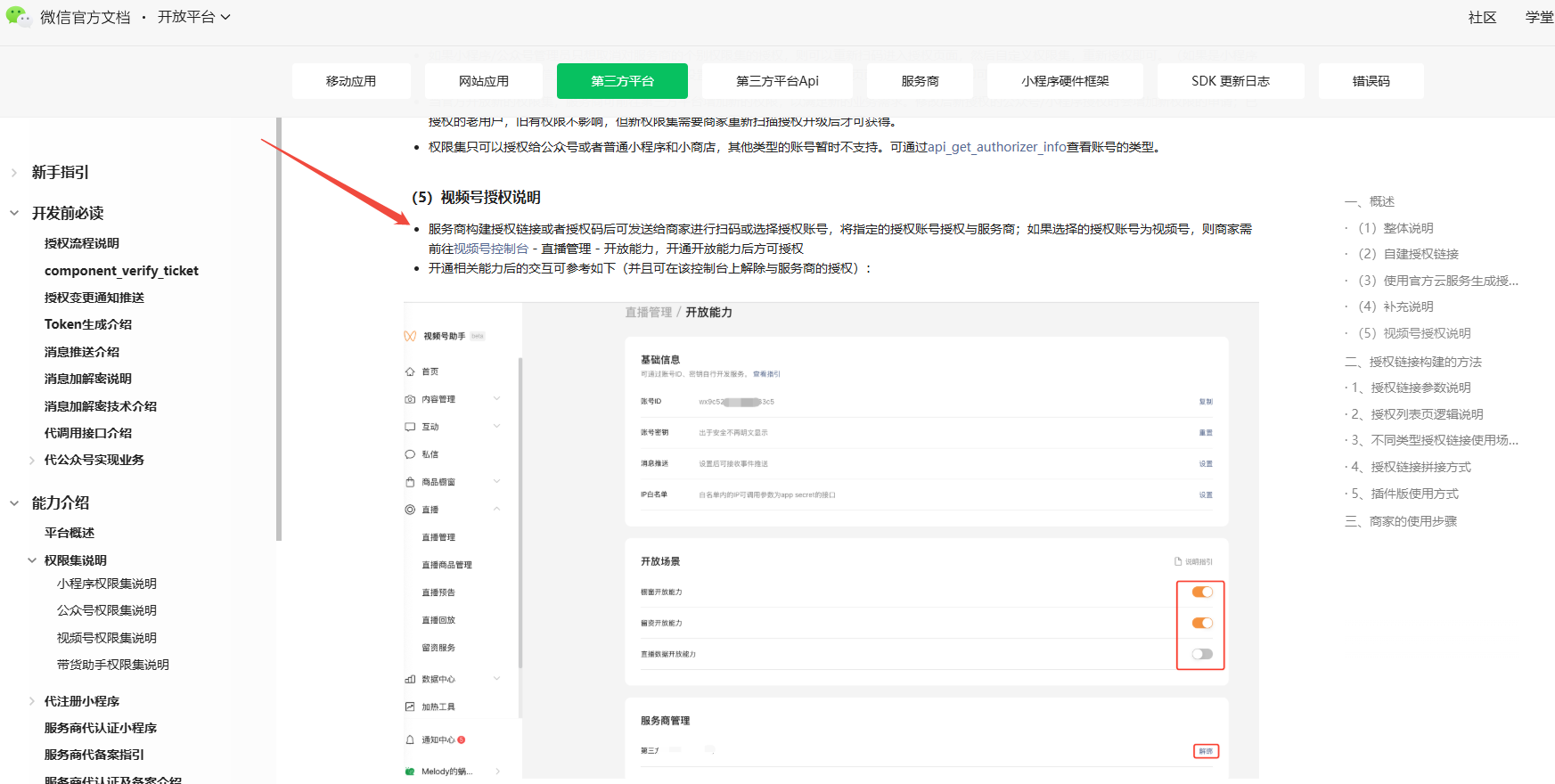
Task: Open 服务商代备案指引 in the sidebar
Action: (x=94, y=755)
